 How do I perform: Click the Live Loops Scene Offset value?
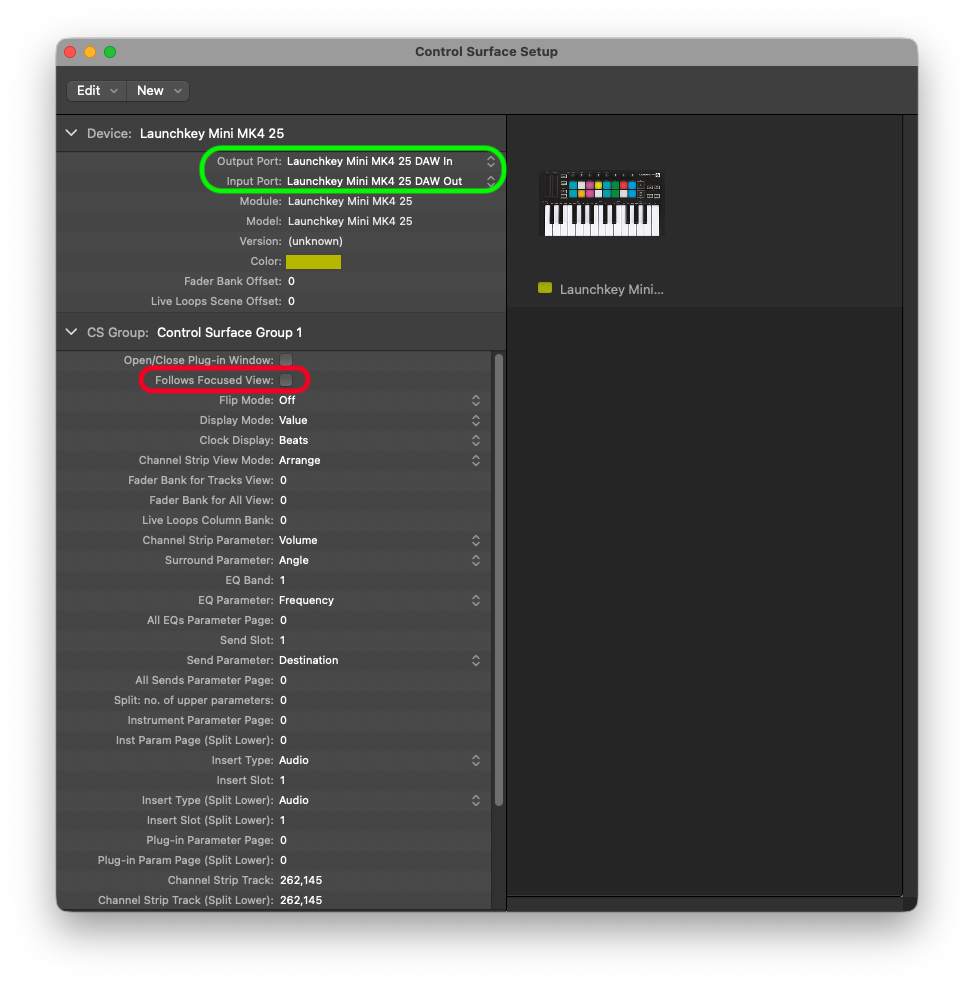291,301
